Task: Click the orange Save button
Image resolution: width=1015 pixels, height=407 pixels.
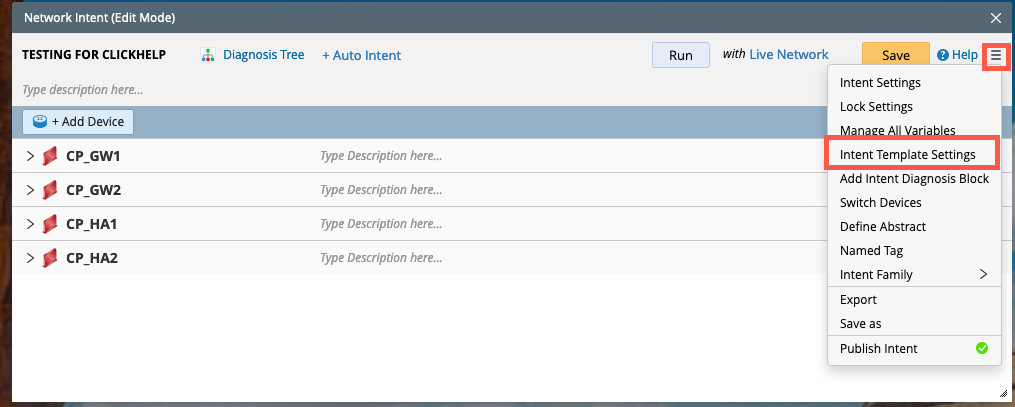Action: (895, 56)
